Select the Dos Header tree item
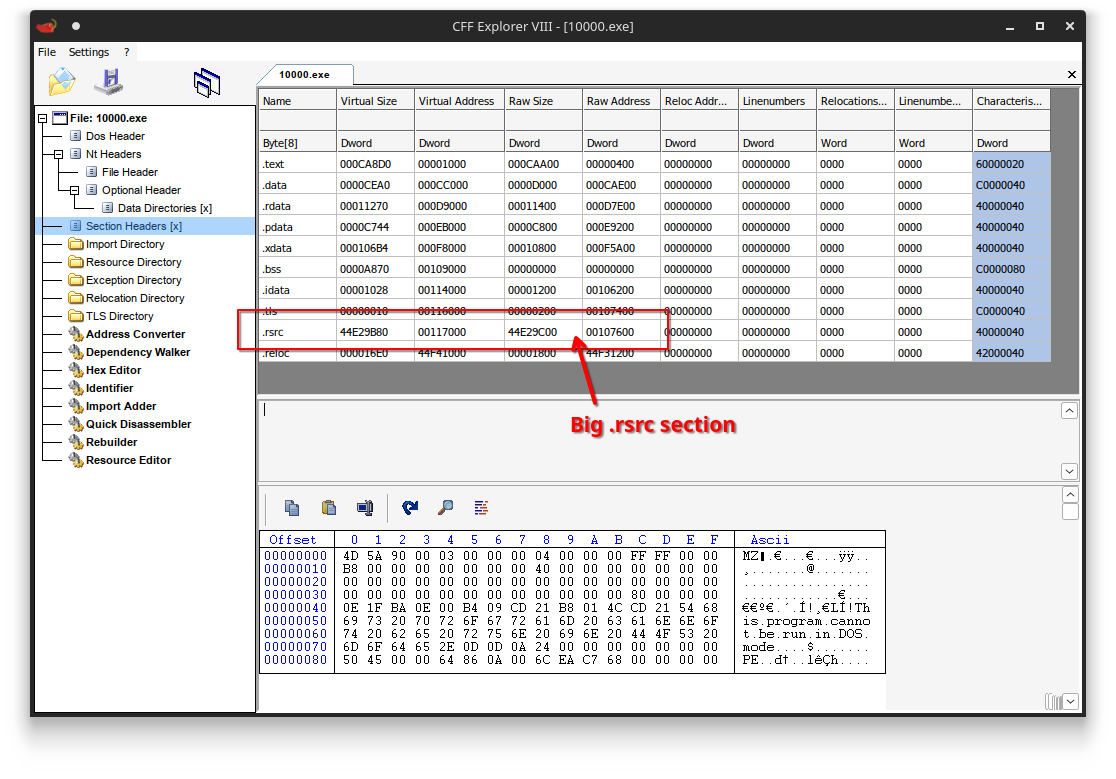Image resolution: width=1116 pixels, height=779 pixels. pos(115,136)
